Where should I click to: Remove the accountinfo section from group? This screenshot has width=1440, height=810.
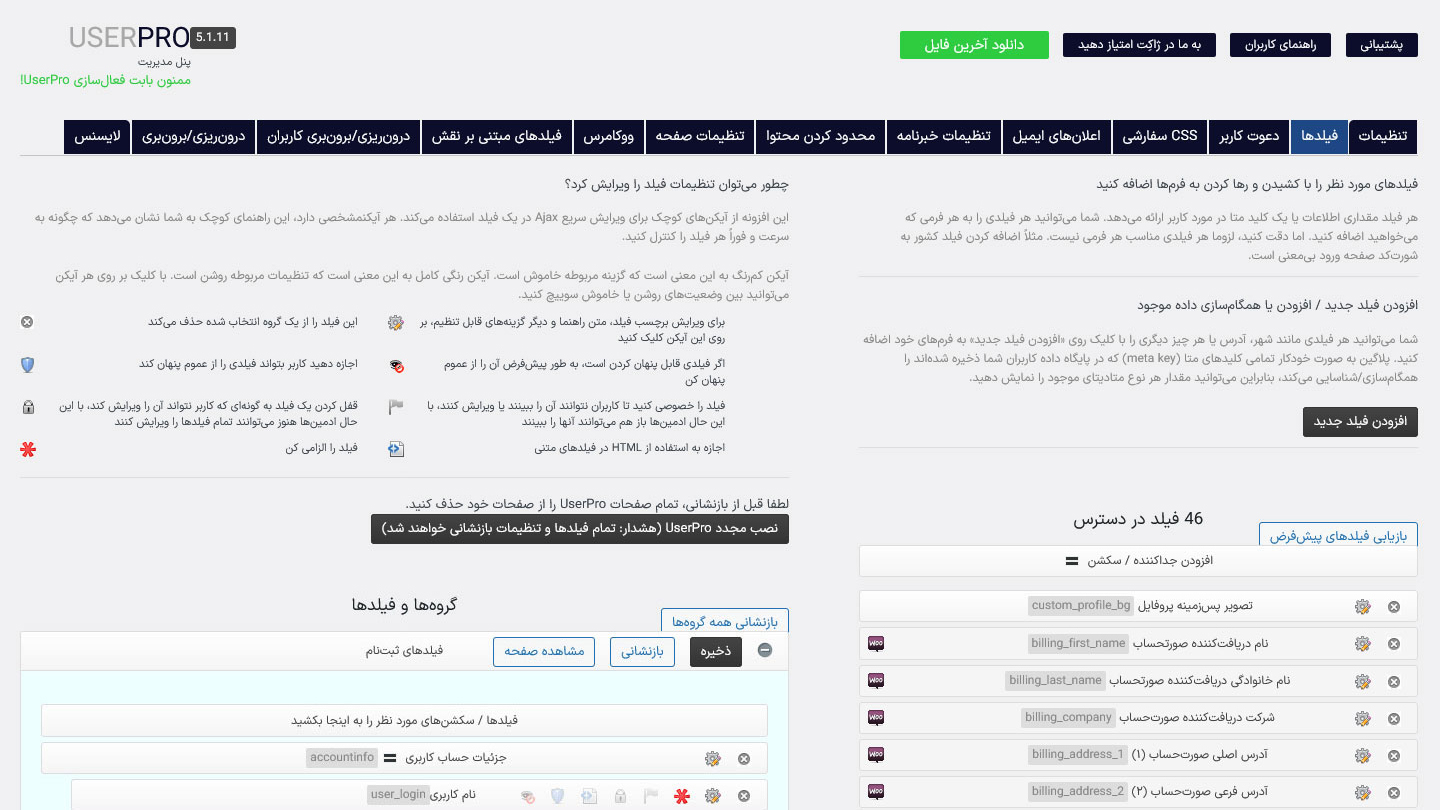tap(744, 759)
